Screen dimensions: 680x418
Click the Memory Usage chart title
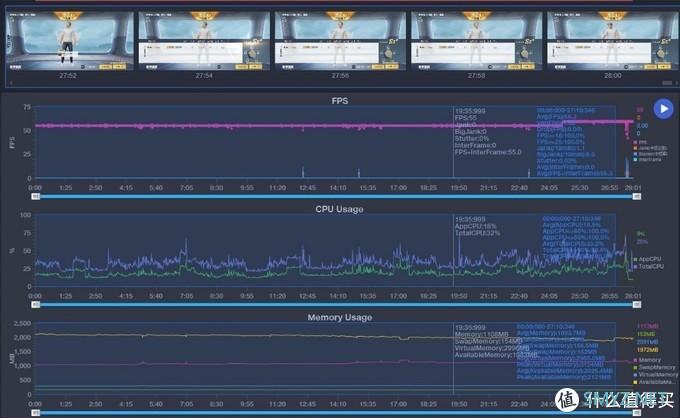point(340,317)
